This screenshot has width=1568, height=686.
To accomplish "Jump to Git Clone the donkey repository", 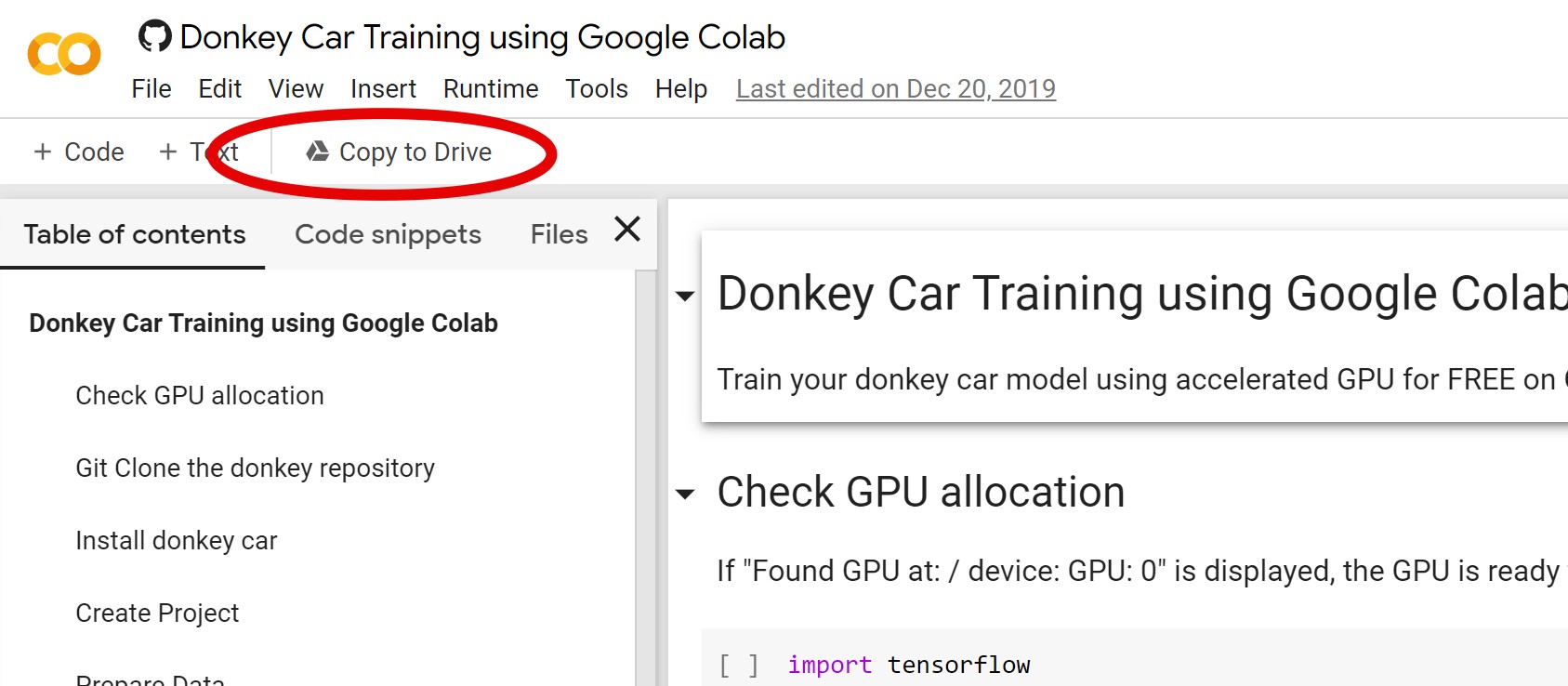I will (255, 468).
